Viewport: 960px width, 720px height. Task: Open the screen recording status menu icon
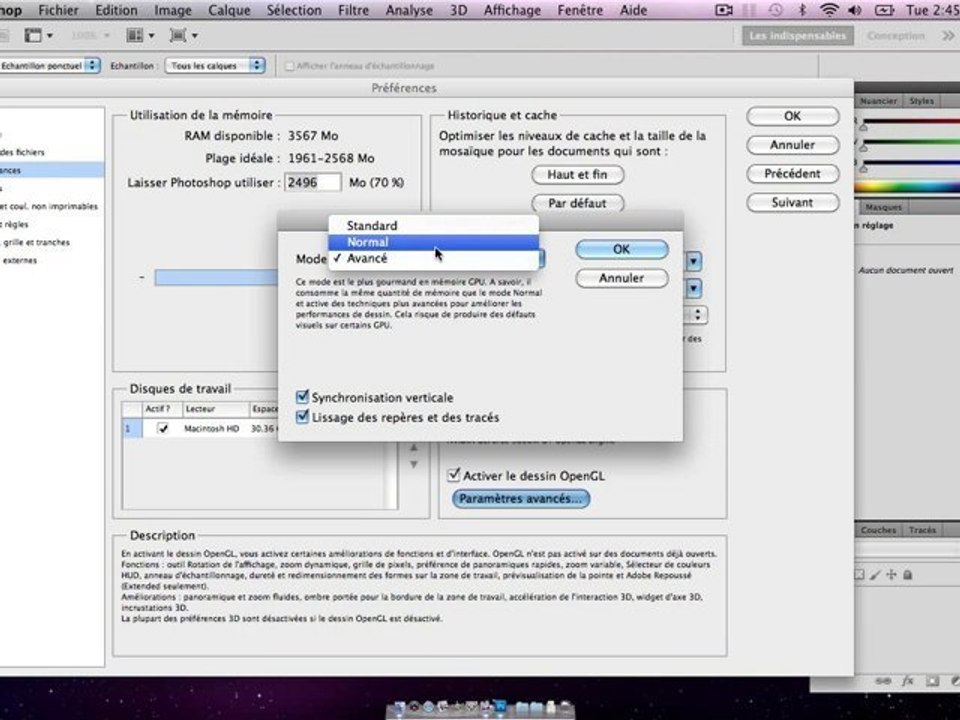[724, 10]
